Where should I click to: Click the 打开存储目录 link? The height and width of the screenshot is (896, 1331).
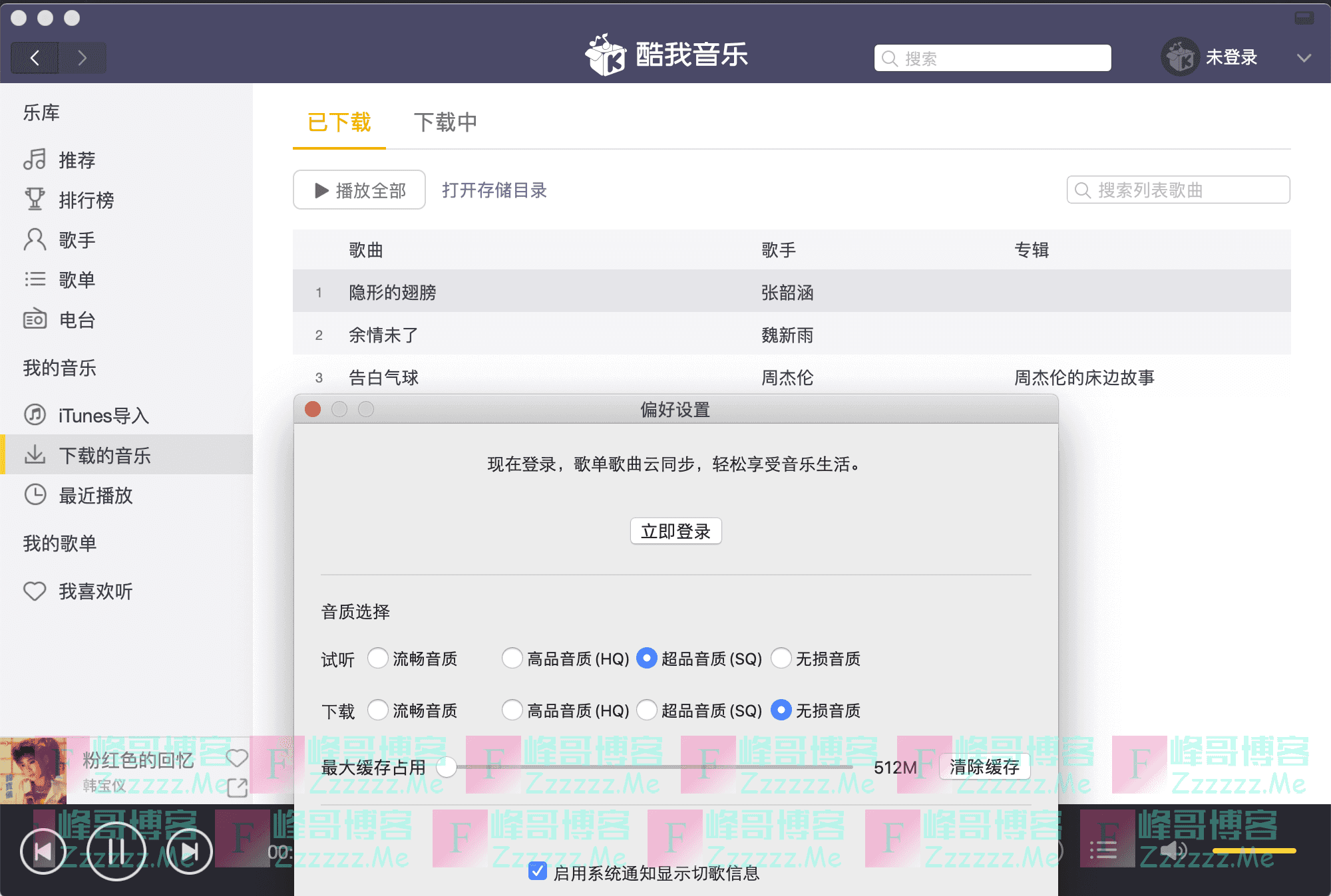click(x=494, y=190)
